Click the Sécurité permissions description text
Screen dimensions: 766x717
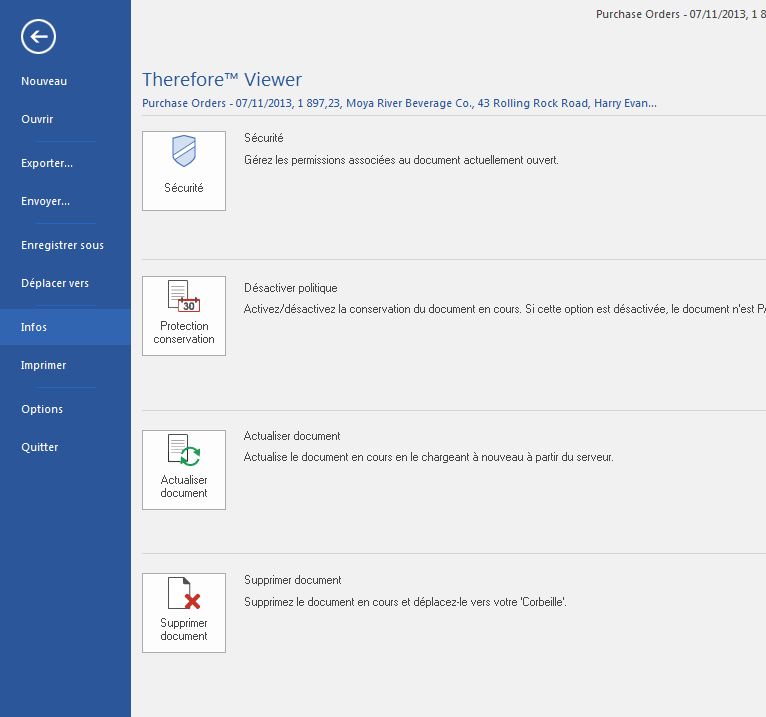(401, 159)
